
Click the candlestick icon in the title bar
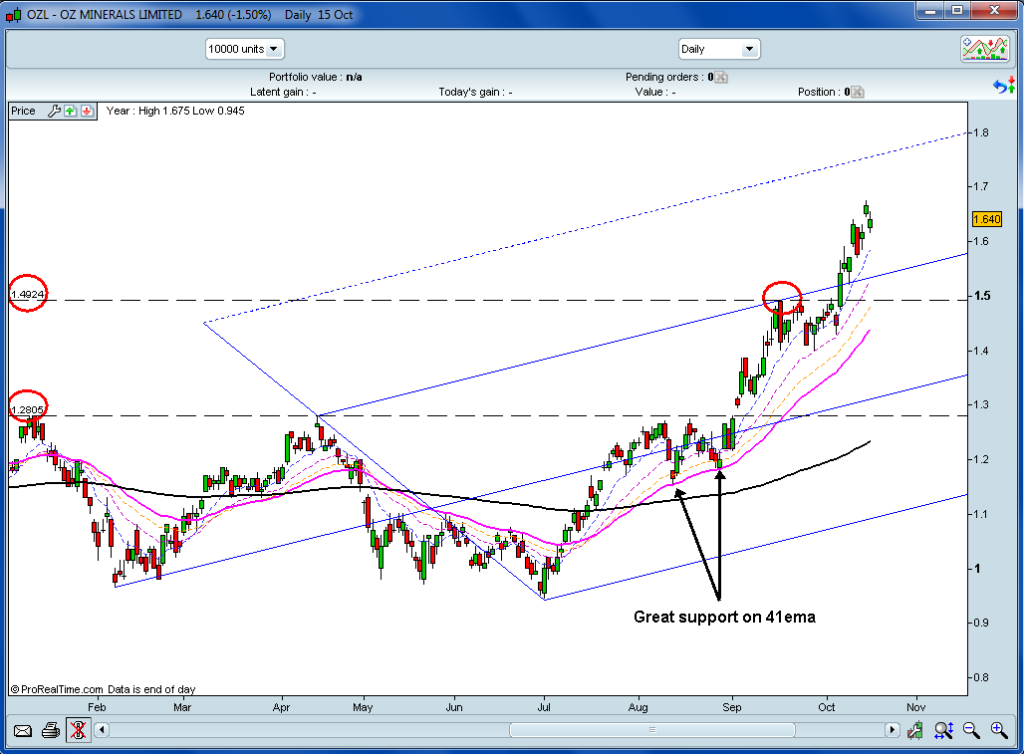[13, 14]
